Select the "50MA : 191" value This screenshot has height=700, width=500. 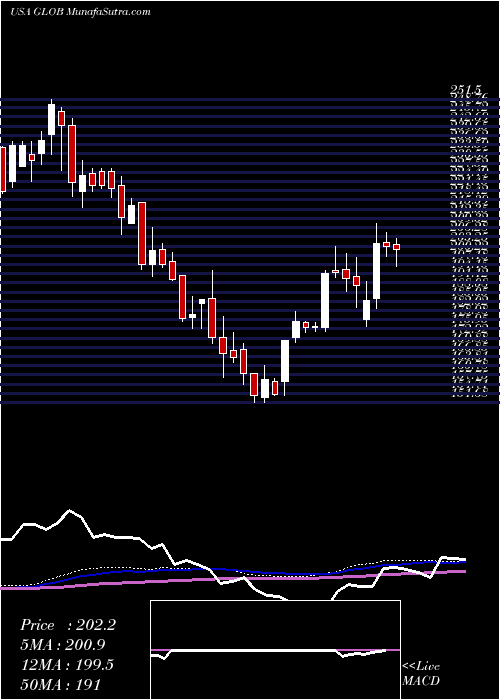tap(60, 684)
